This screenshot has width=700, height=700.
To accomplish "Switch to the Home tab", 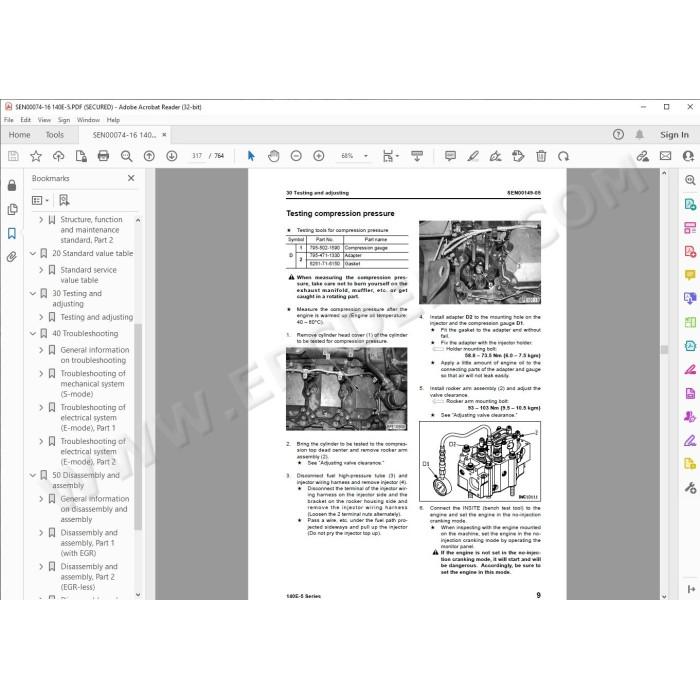I will coord(20,134).
